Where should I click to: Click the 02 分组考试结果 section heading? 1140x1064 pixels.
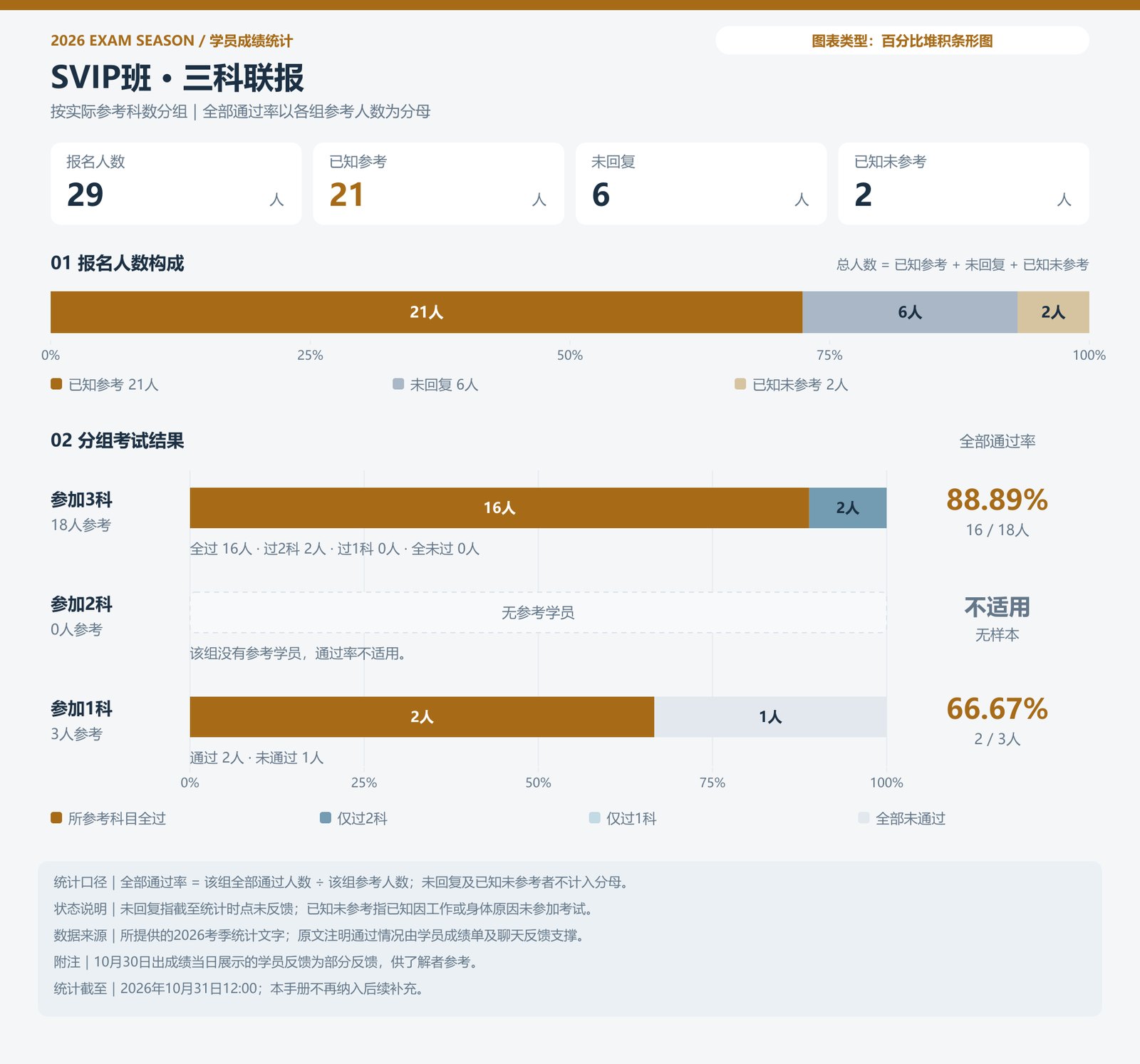coord(117,440)
